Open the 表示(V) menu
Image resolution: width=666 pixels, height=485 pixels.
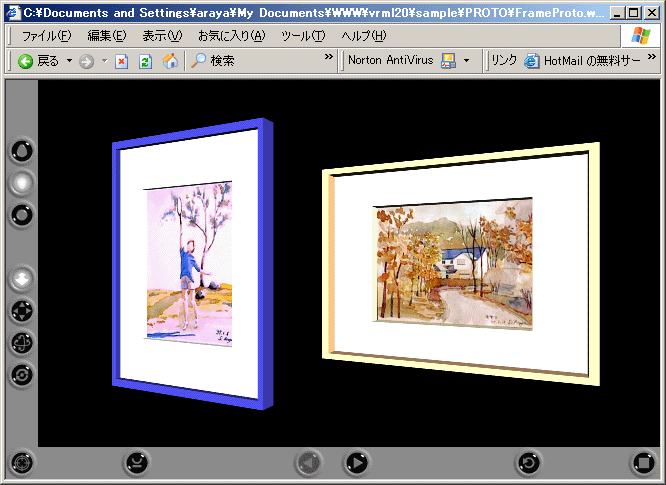point(162,36)
